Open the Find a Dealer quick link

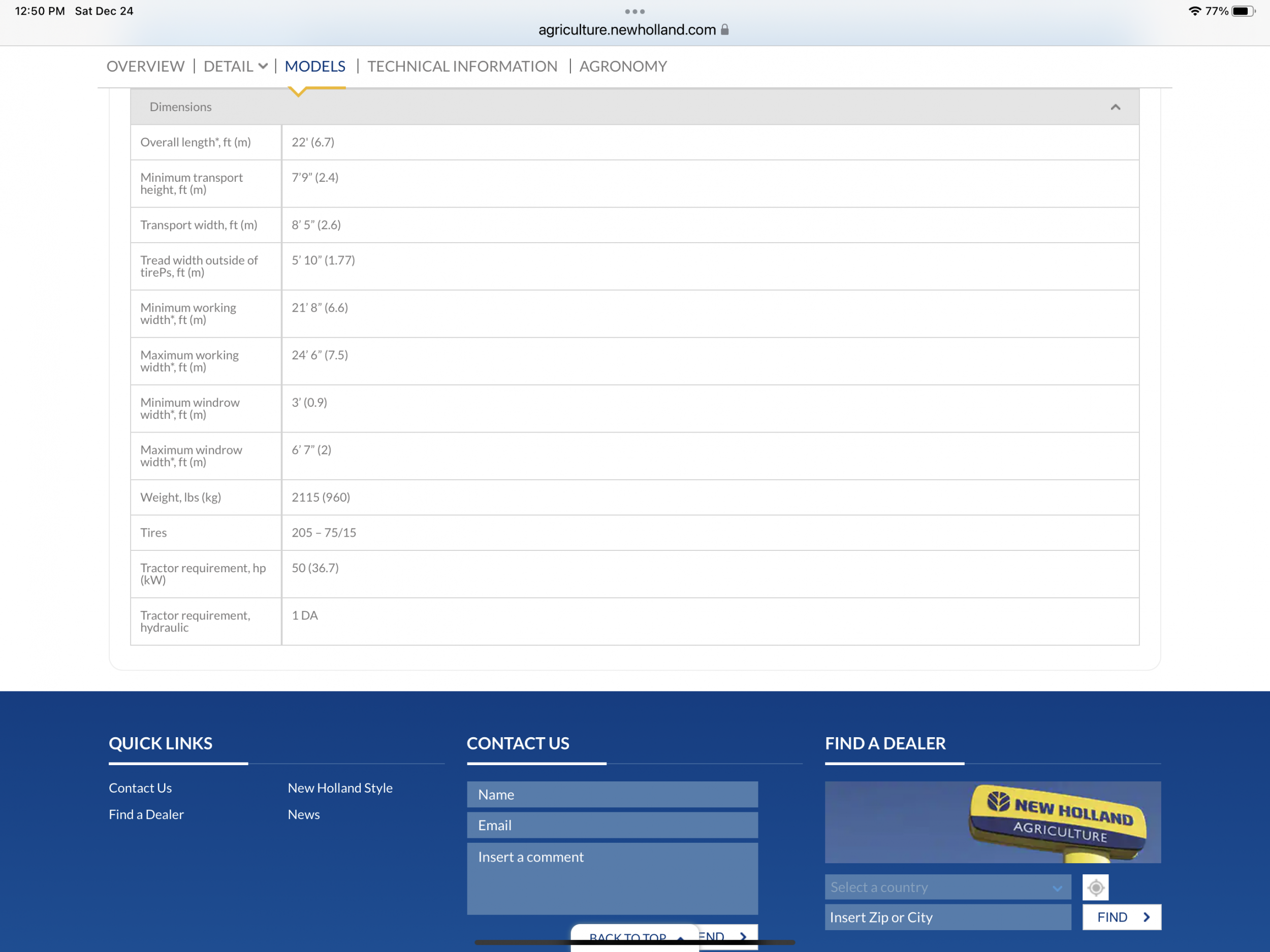click(x=146, y=814)
